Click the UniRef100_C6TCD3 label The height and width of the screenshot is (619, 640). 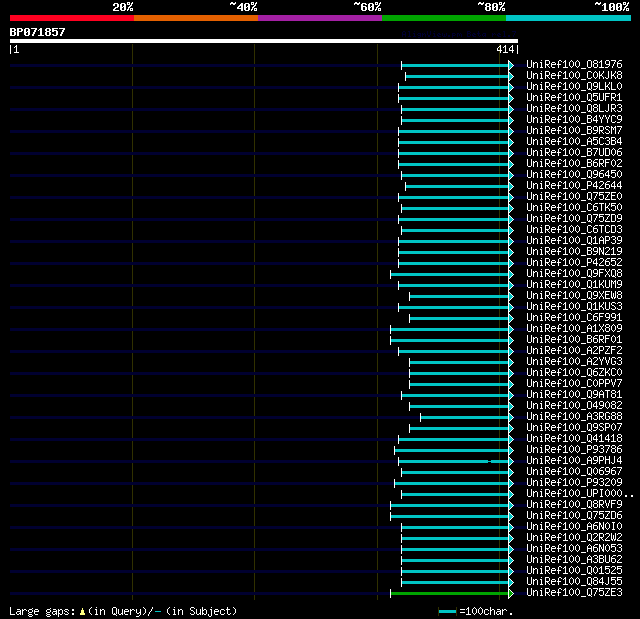[574, 230]
